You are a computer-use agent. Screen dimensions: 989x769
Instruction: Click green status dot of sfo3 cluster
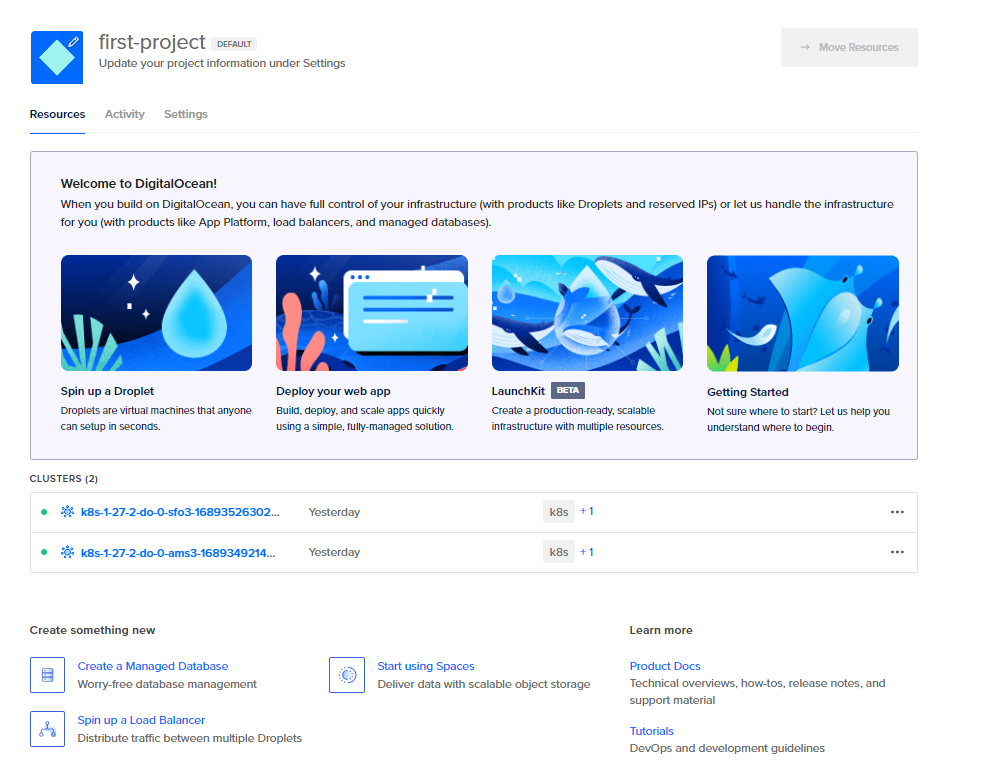[44, 512]
